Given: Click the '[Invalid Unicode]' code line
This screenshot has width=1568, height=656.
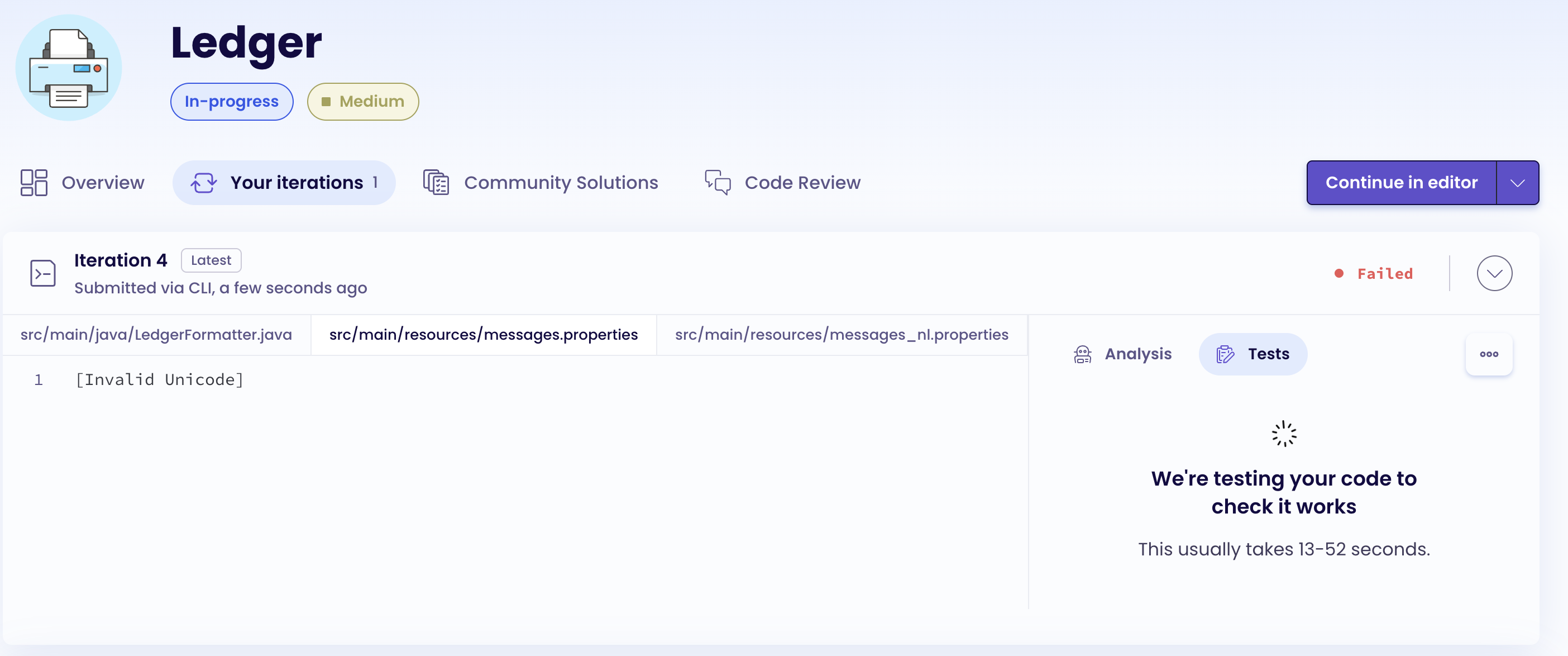Looking at the screenshot, I should pyautogui.click(x=160, y=380).
